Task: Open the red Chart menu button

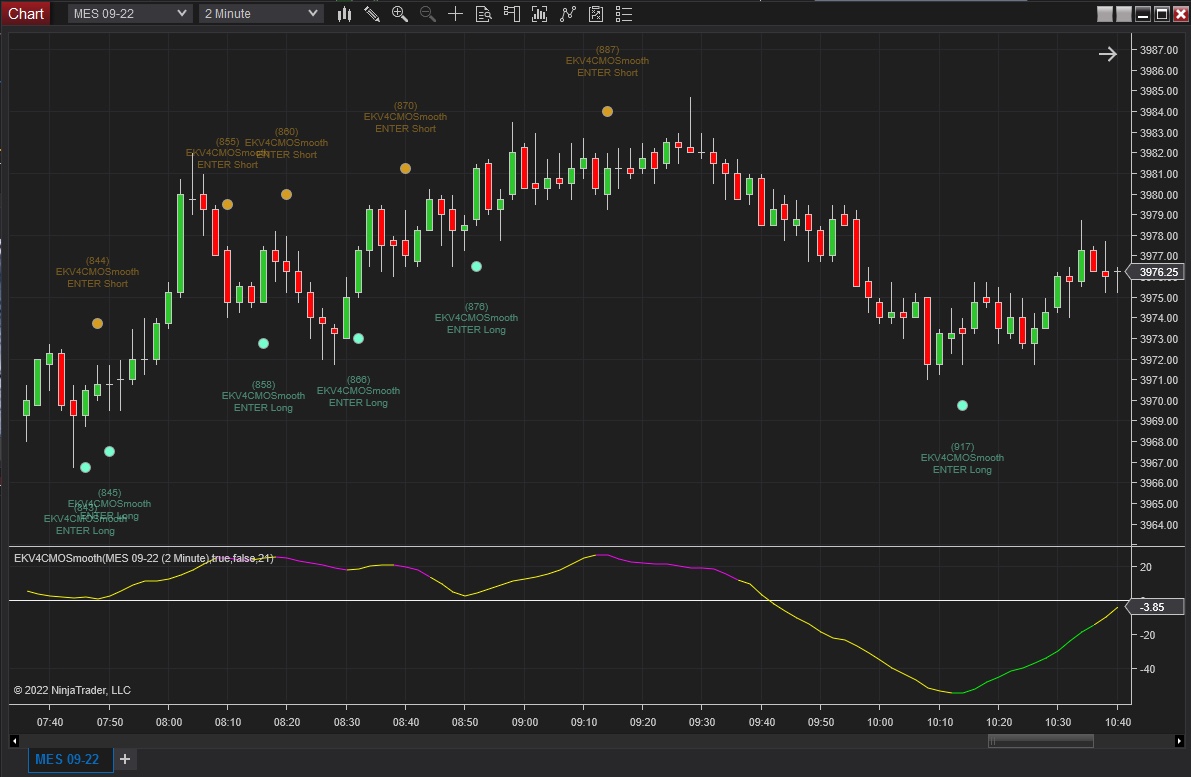Action: click(26, 14)
